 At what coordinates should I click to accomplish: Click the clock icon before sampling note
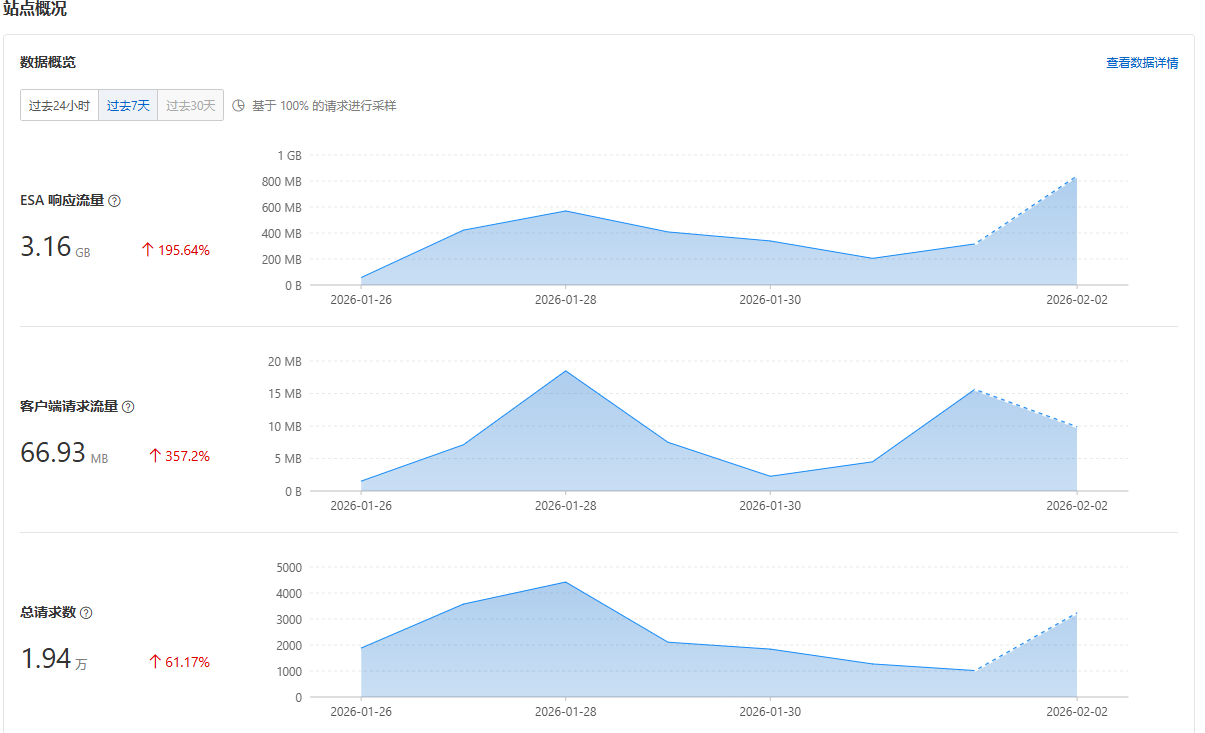(x=238, y=105)
